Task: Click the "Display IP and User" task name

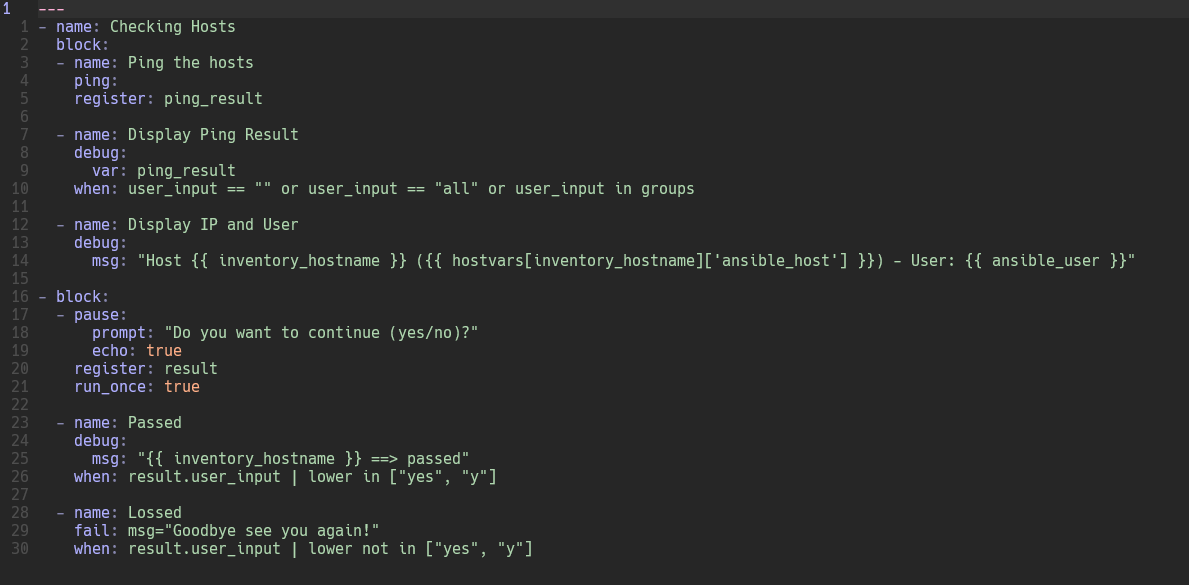Action: [213, 225]
